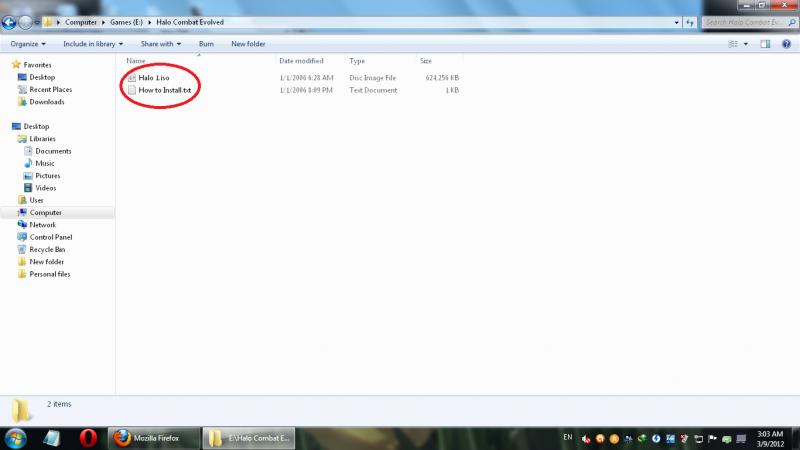Select the Desktop root tree node

[x=36, y=126]
